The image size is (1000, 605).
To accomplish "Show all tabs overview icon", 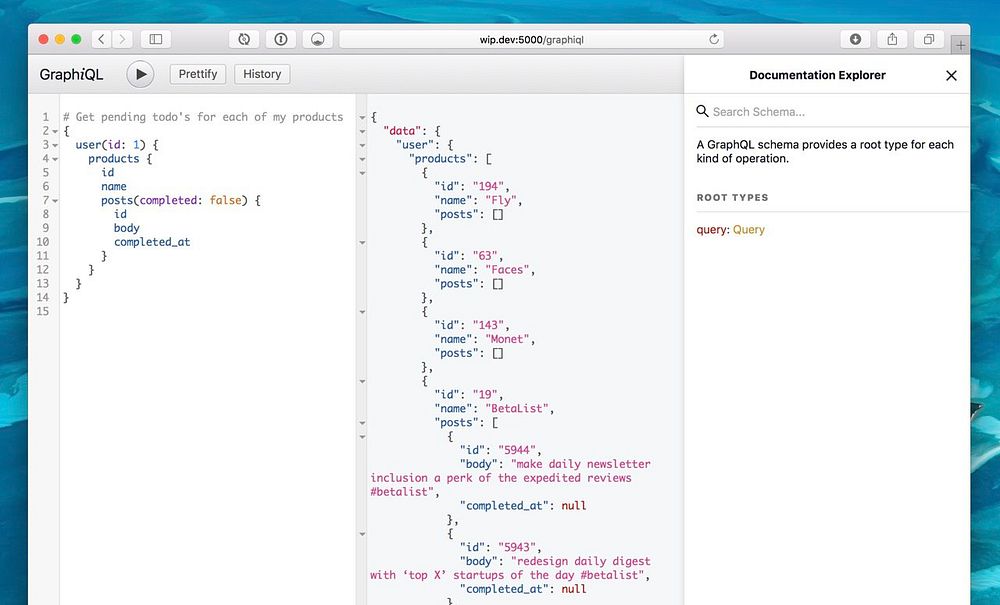I will click(x=929, y=39).
